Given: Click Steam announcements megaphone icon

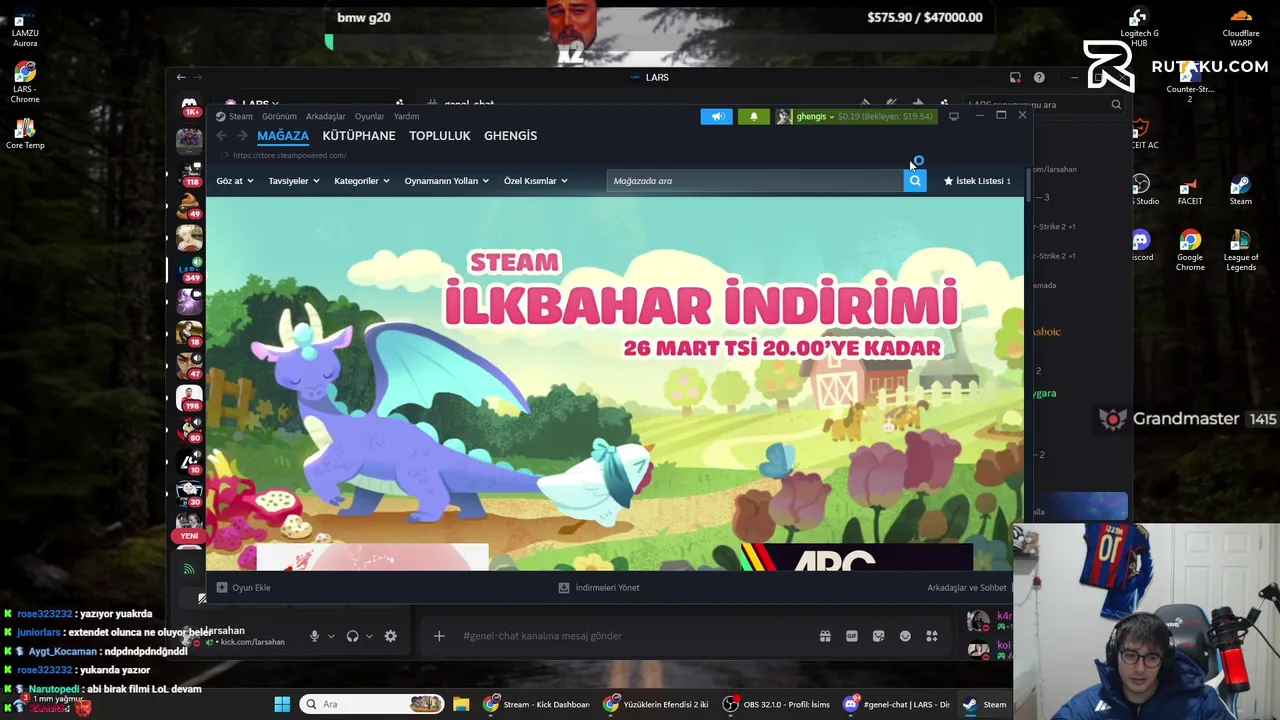Looking at the screenshot, I should click(x=717, y=117).
